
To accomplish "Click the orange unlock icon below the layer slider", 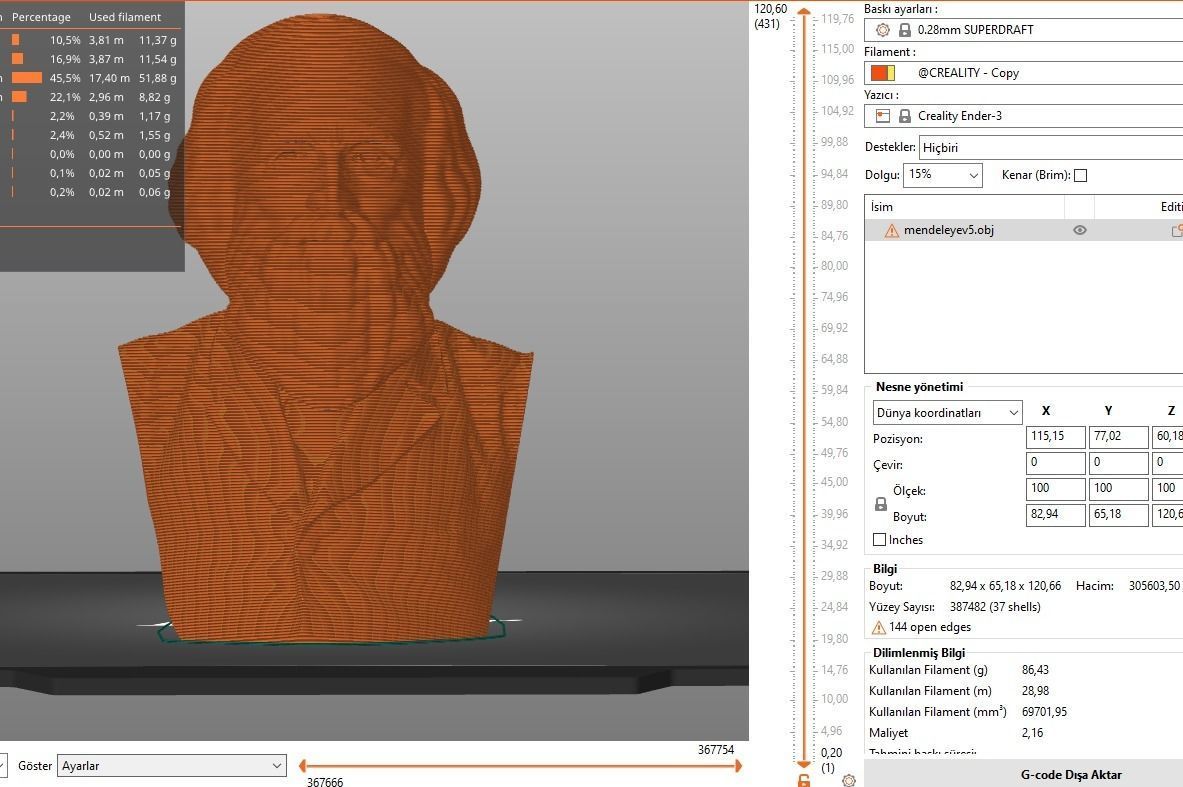I will (x=804, y=780).
